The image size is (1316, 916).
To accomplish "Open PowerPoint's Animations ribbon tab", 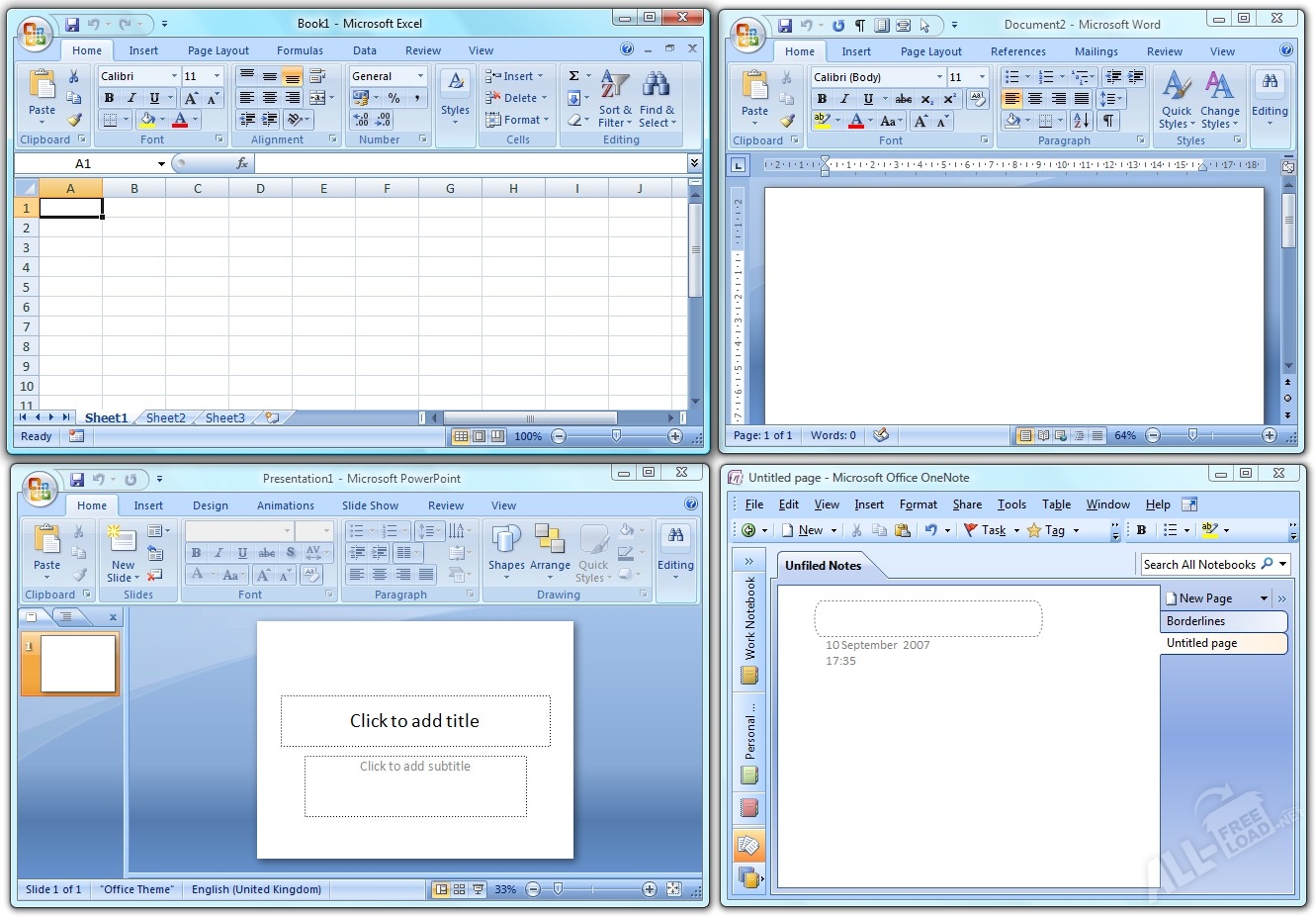I will (x=286, y=505).
